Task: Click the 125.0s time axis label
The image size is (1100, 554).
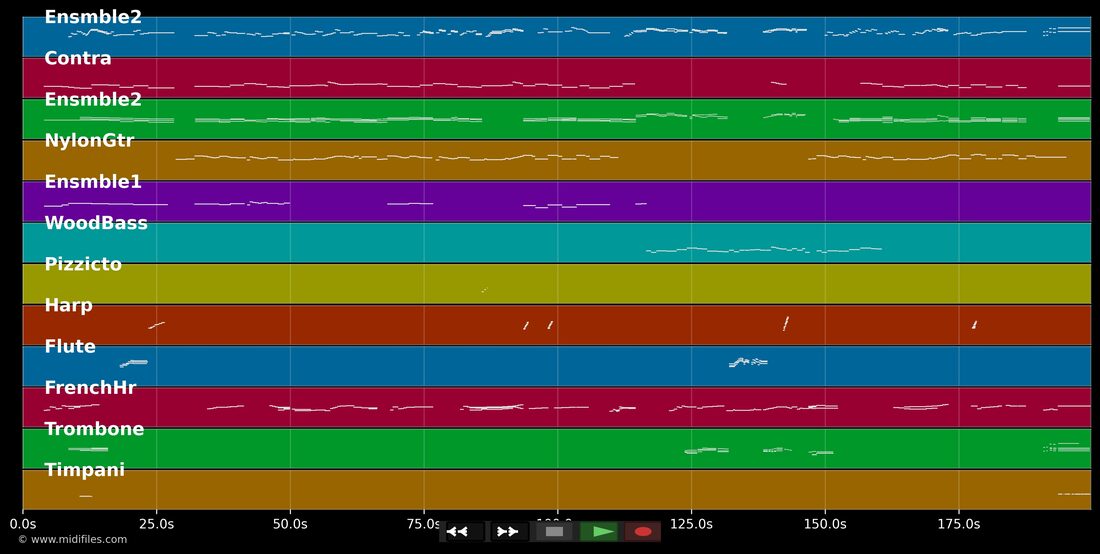Action: click(691, 525)
